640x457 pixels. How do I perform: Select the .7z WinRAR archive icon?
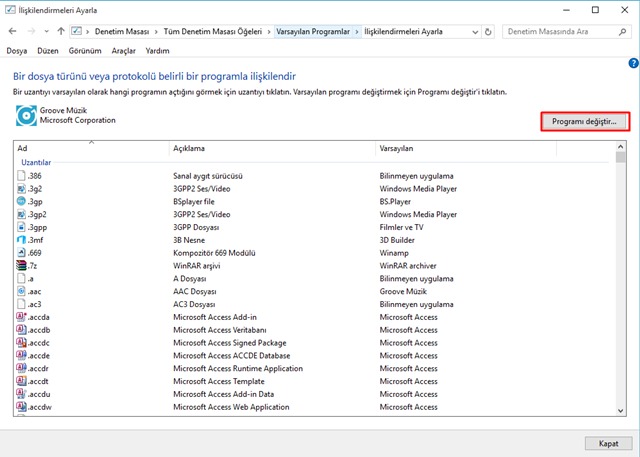(x=21, y=266)
